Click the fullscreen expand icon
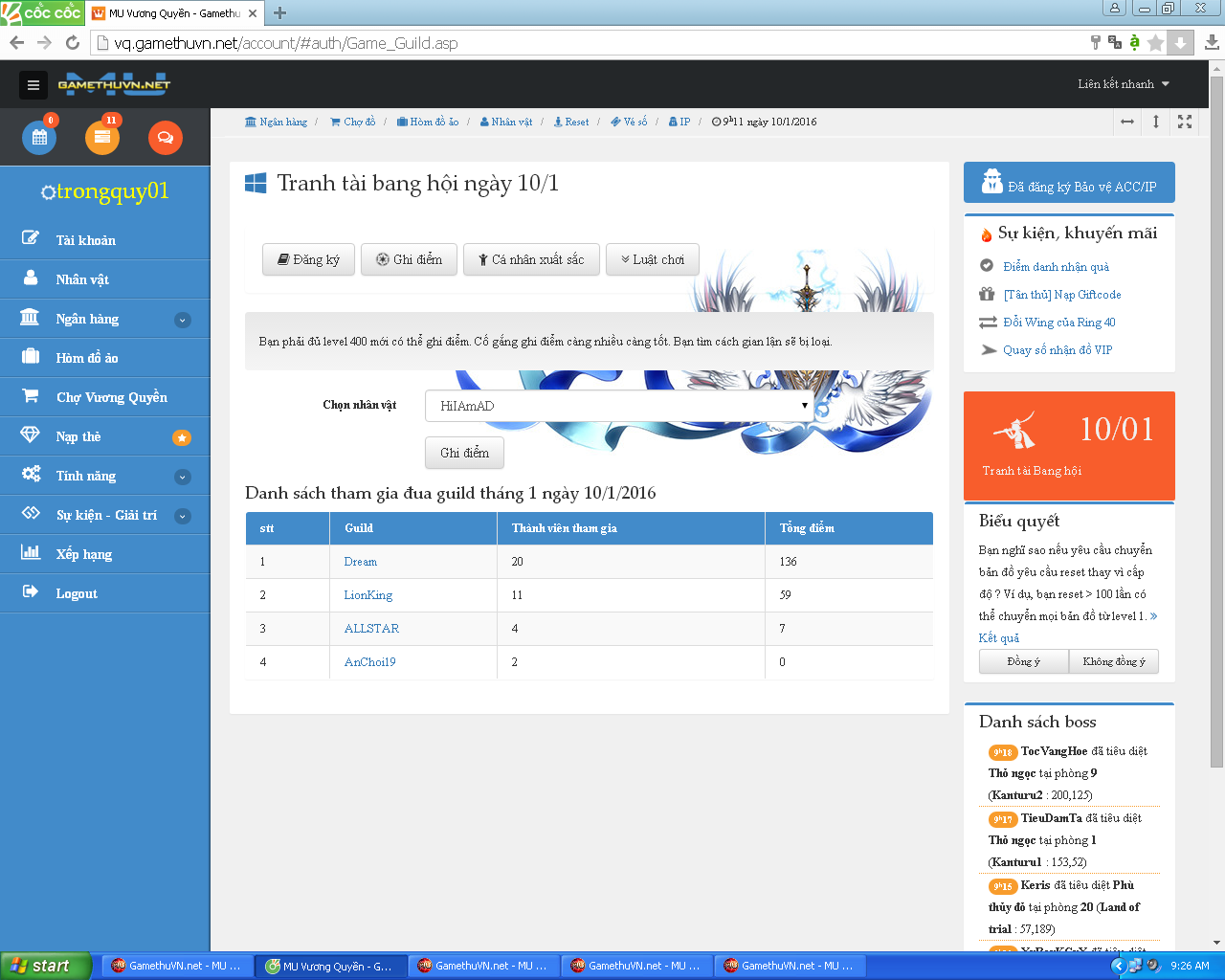This screenshot has width=1225, height=980. tap(1185, 122)
